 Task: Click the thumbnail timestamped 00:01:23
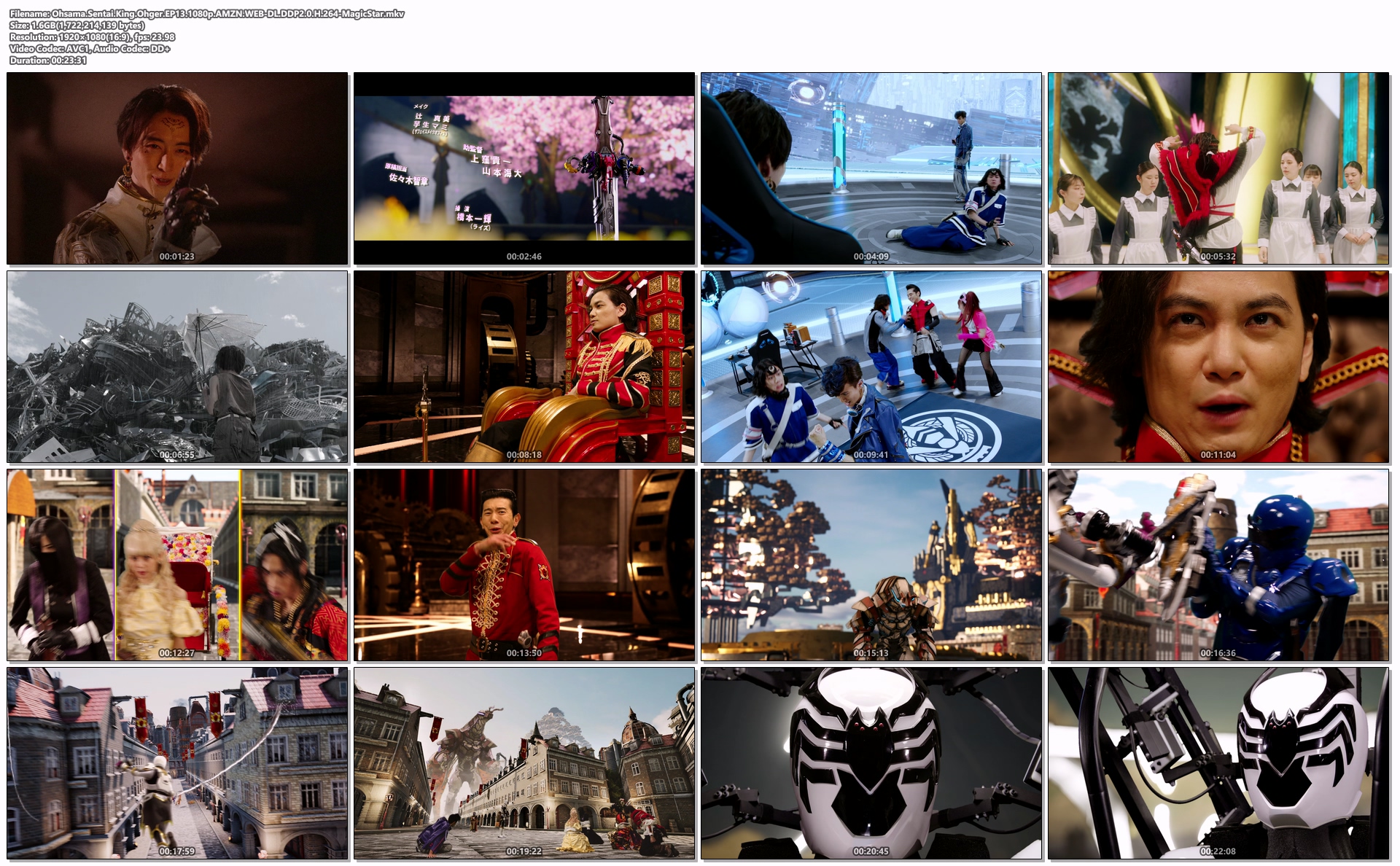tap(177, 168)
